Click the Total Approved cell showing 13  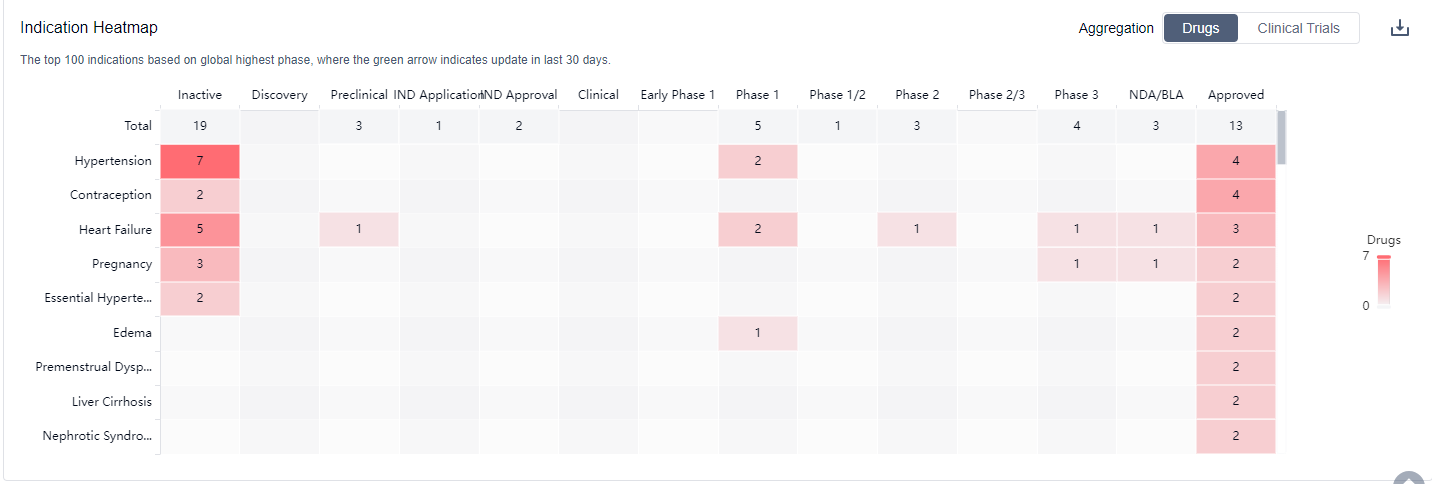click(1235, 126)
